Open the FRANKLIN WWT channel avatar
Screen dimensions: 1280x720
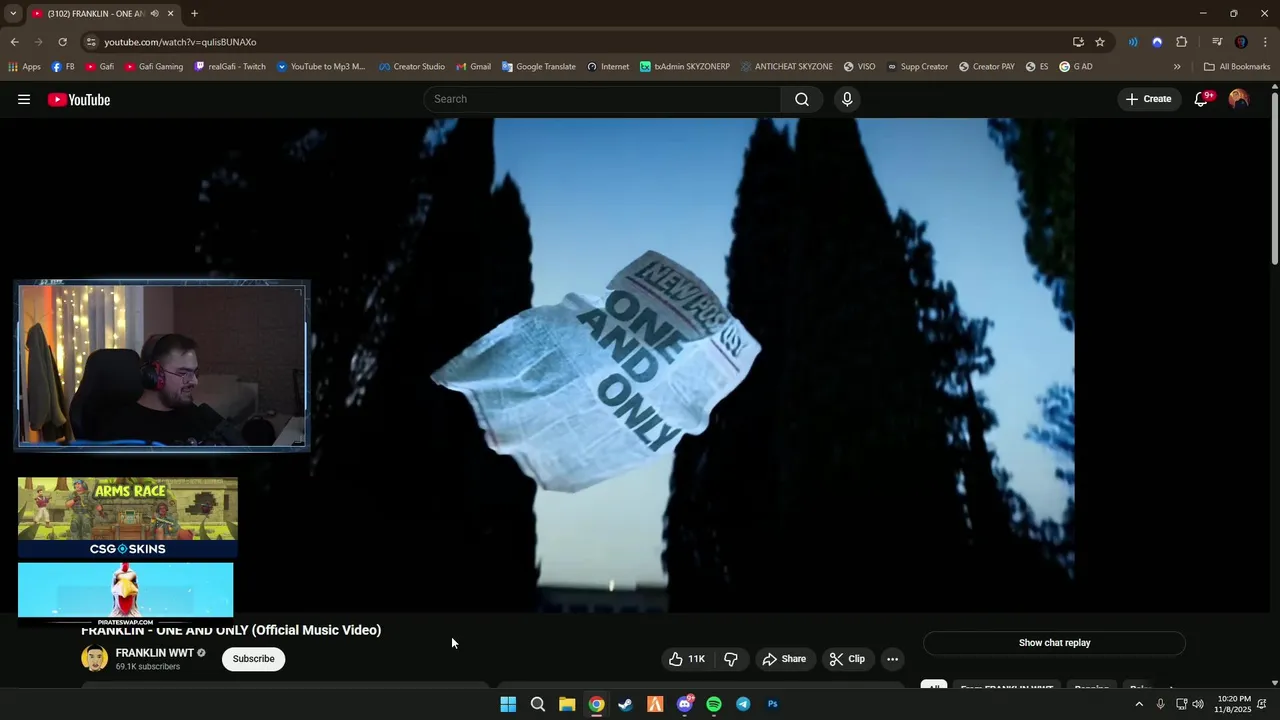coord(95,658)
